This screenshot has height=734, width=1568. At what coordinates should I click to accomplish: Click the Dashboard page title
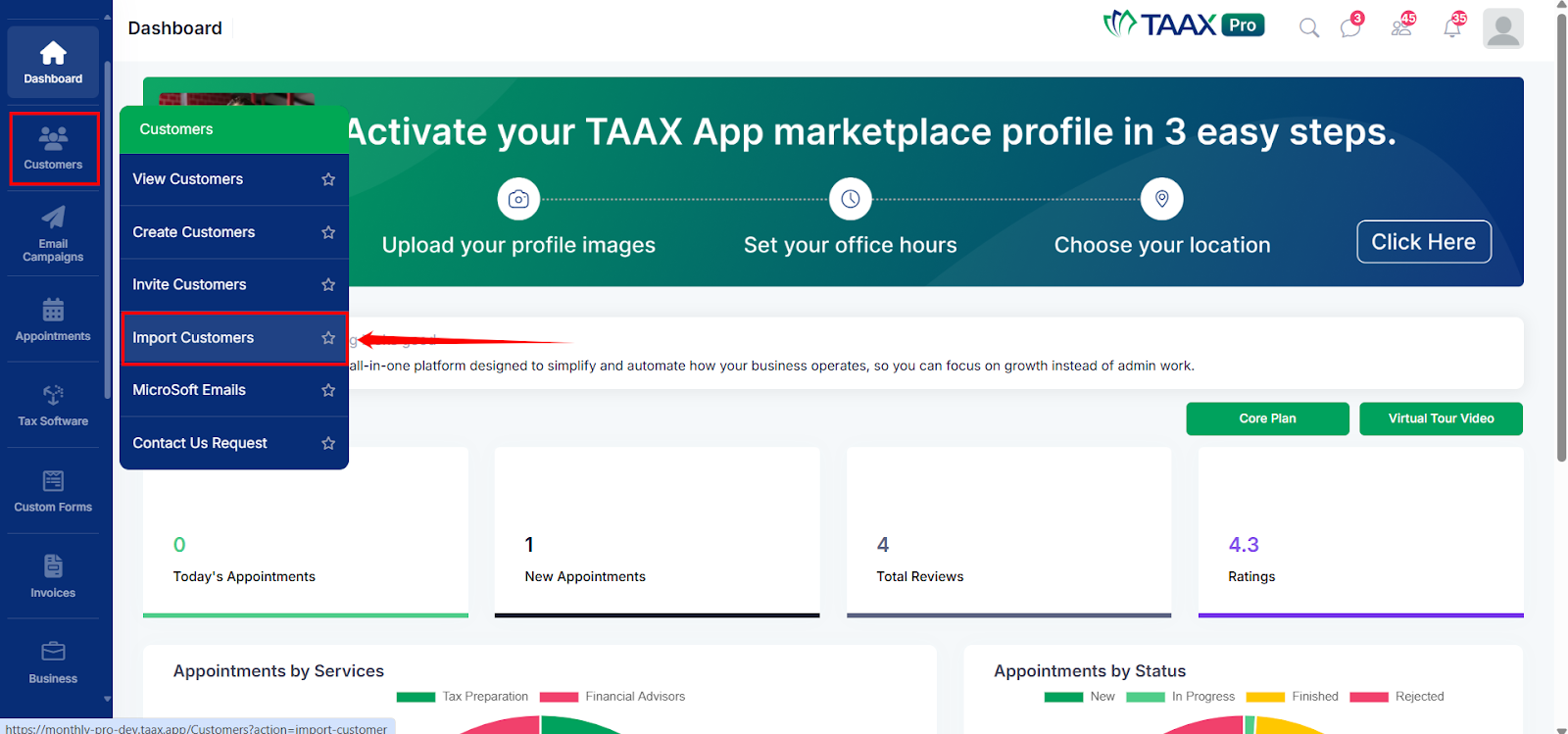pos(174,28)
